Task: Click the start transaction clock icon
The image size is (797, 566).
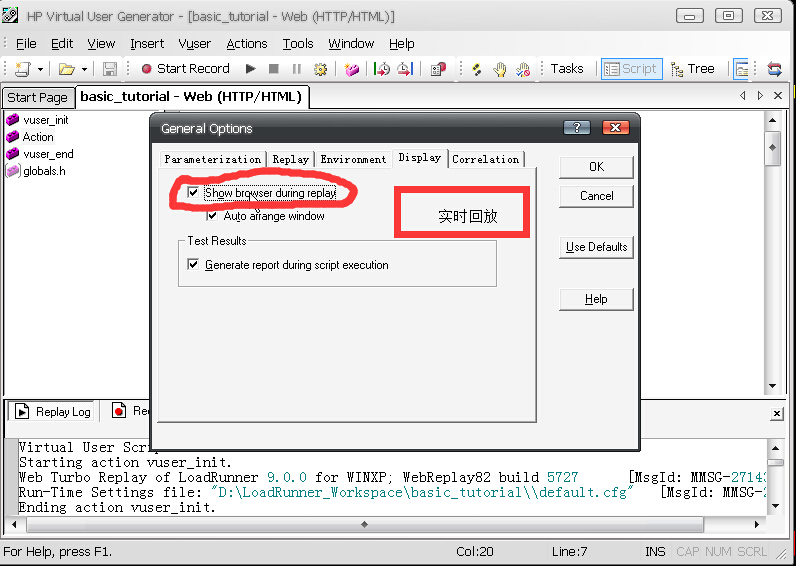Action: [x=382, y=69]
